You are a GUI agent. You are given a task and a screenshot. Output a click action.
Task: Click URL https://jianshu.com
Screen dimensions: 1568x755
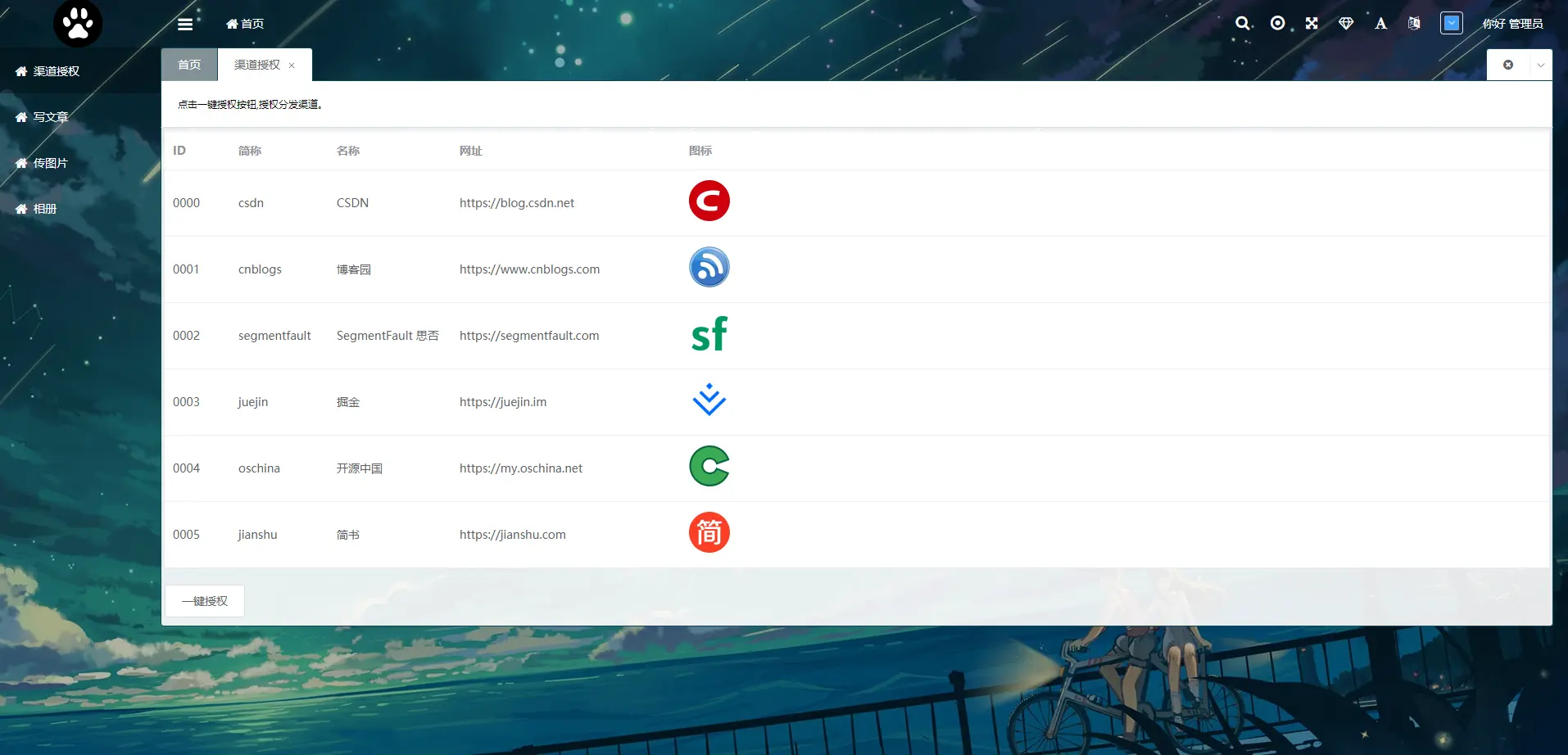pos(513,535)
